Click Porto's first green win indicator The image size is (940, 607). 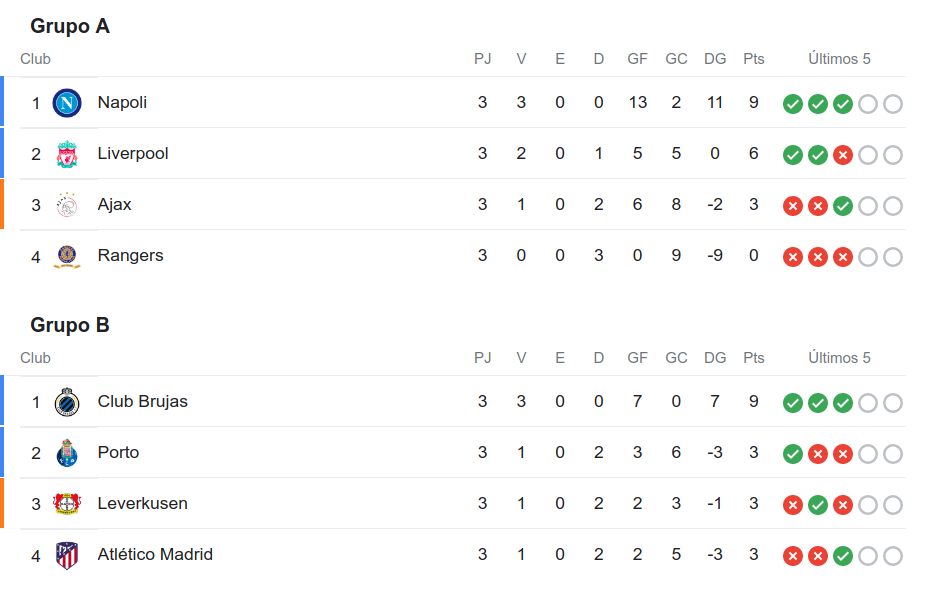(x=793, y=454)
